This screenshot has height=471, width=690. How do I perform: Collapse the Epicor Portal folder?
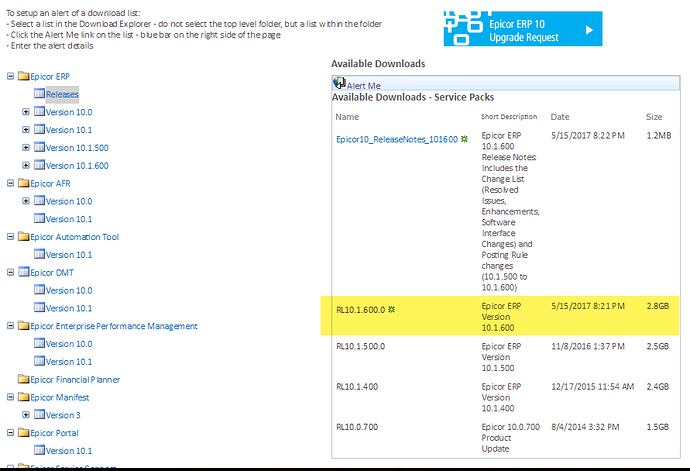(11, 433)
